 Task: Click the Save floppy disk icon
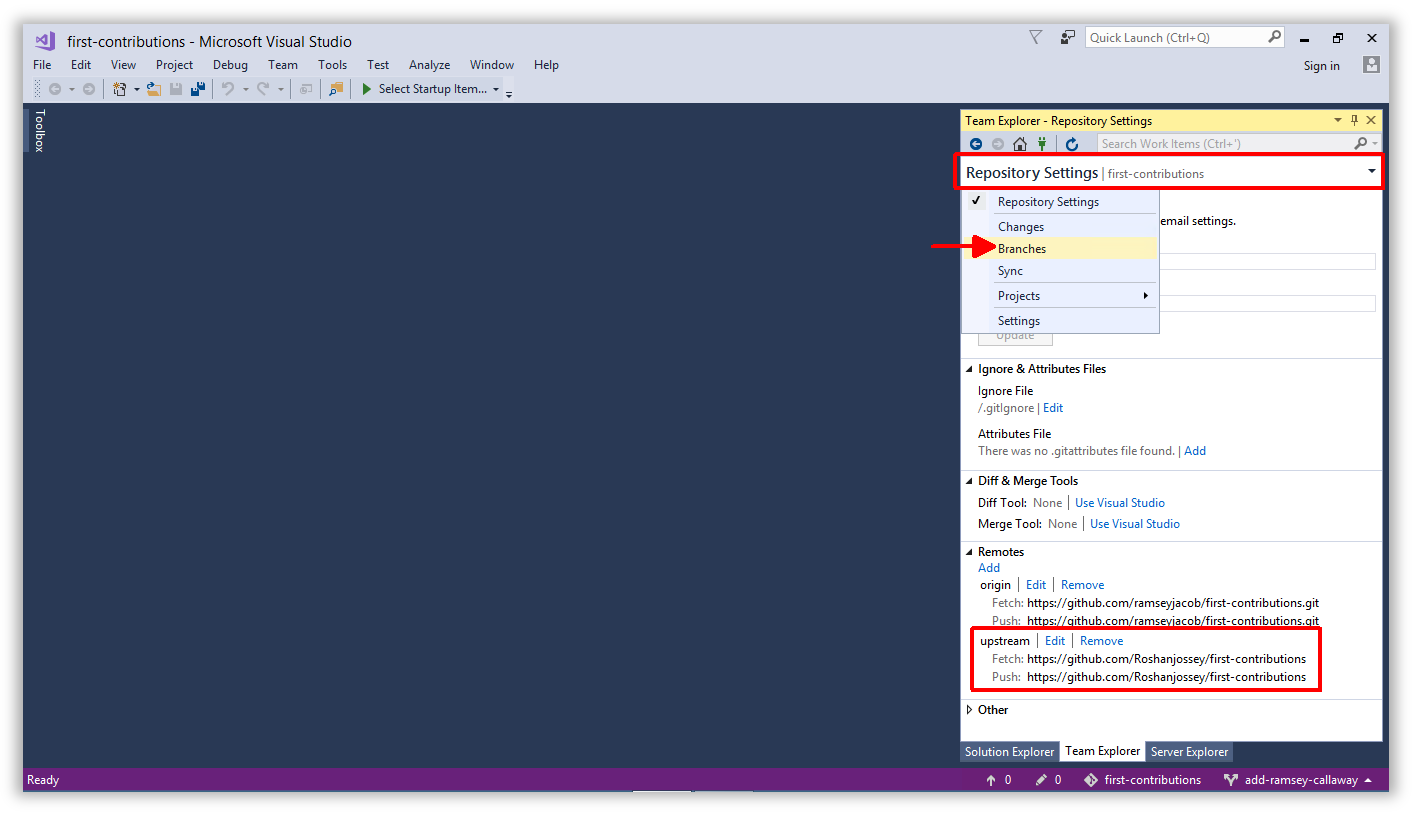click(176, 89)
